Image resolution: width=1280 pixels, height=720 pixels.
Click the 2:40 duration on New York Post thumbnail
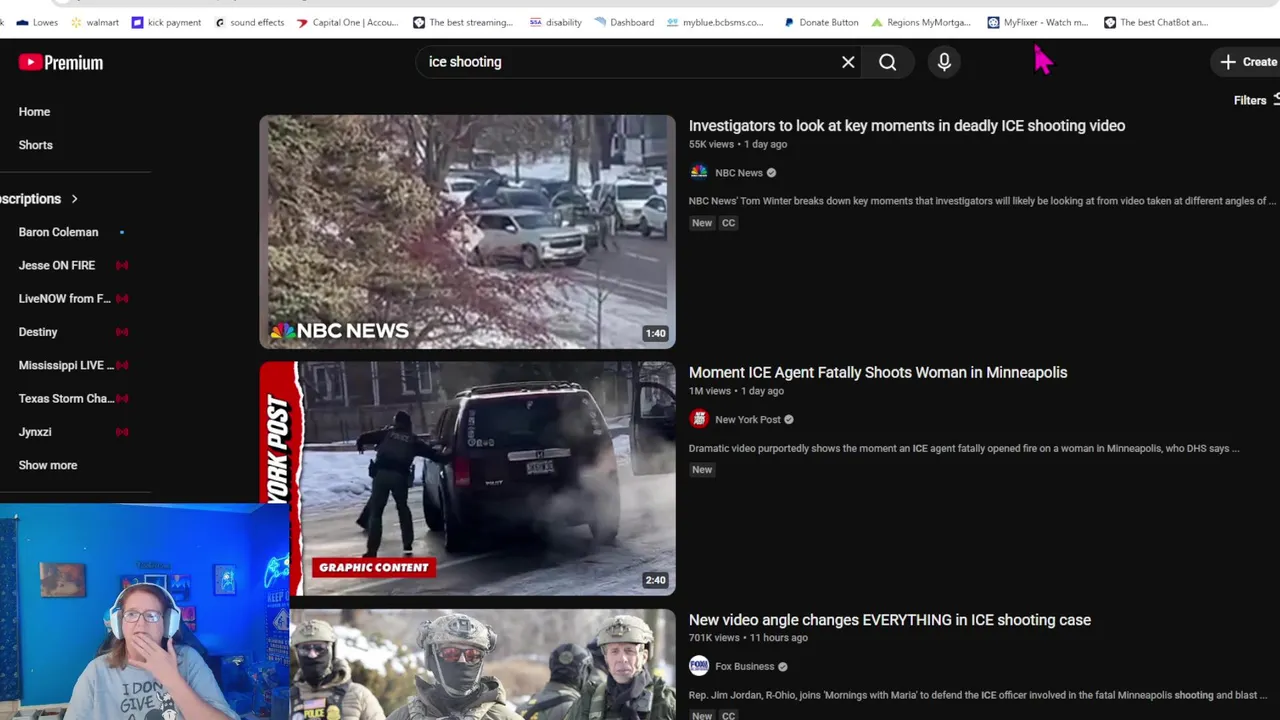[655, 580]
